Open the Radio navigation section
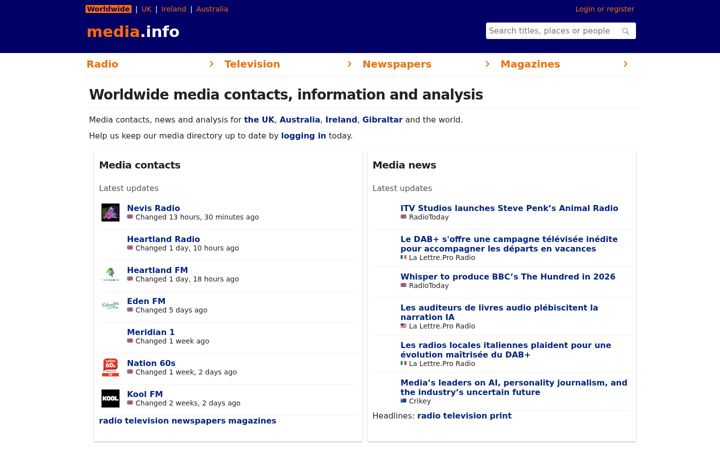The height and width of the screenshot is (450, 720). click(x=102, y=64)
